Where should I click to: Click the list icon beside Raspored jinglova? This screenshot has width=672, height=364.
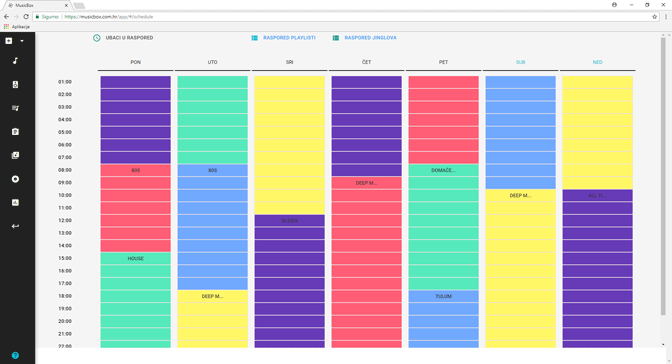336,38
